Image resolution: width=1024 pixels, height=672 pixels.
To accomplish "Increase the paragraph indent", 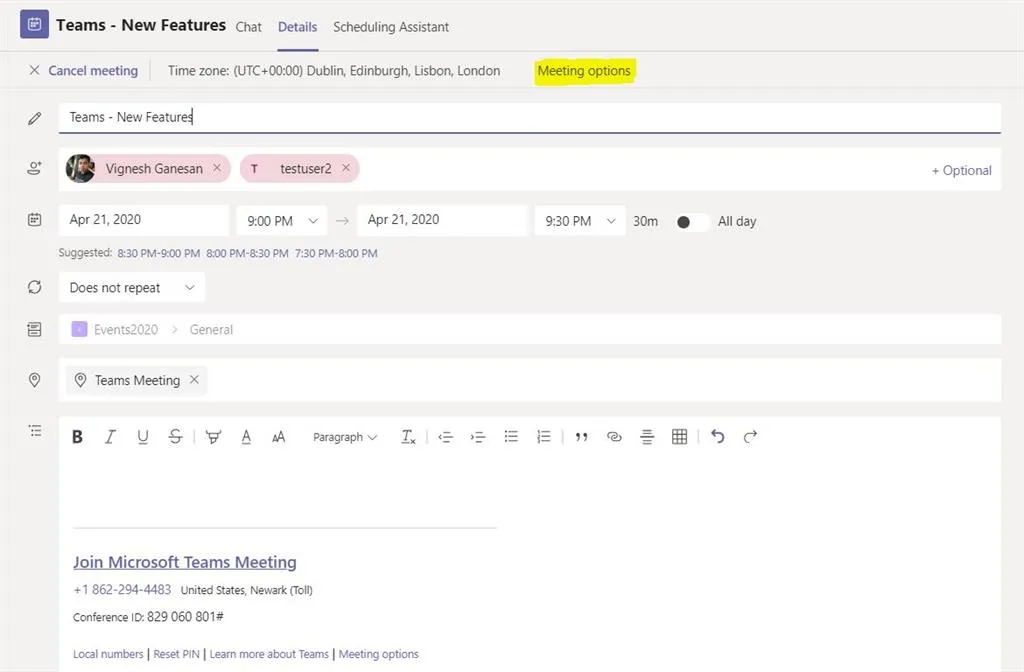I will click(478, 437).
